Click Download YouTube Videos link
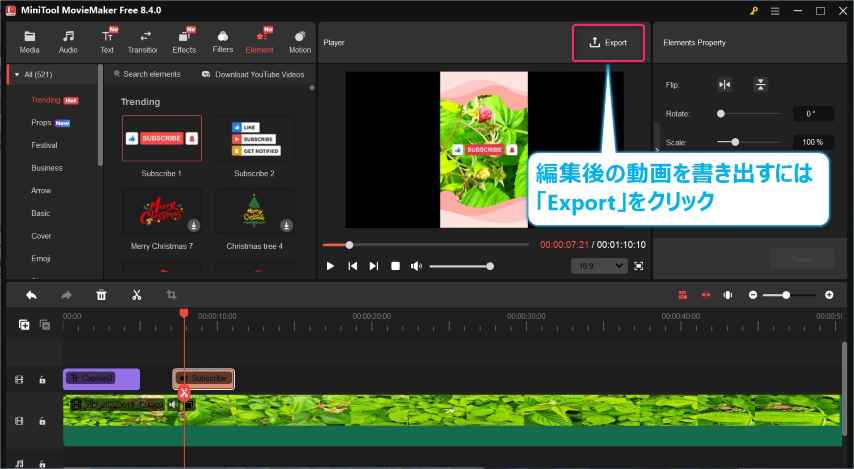The height and width of the screenshot is (469, 854). click(x=252, y=74)
